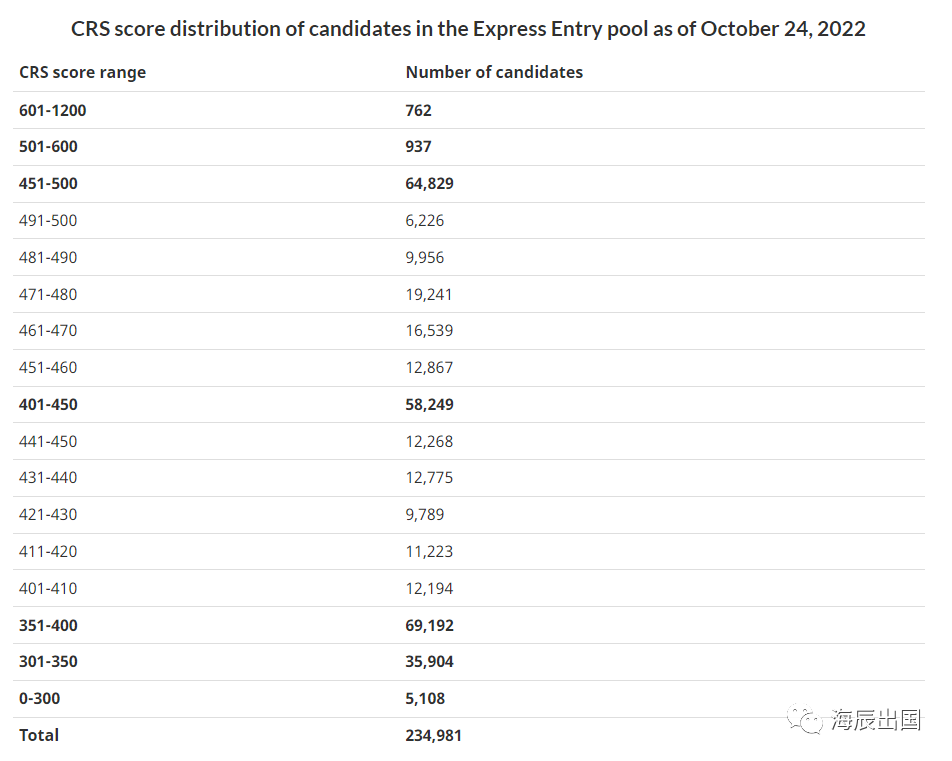
Task: Click the 58,249 candidates value
Action: click(x=429, y=404)
